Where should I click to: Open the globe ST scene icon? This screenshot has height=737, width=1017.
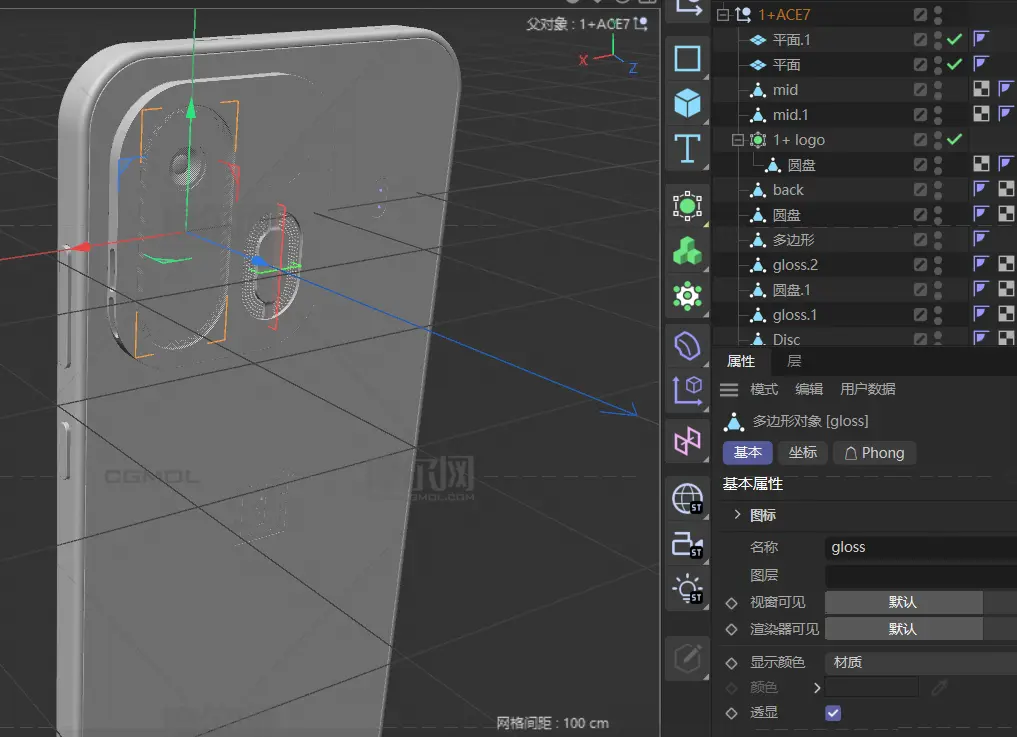pyautogui.click(x=688, y=500)
